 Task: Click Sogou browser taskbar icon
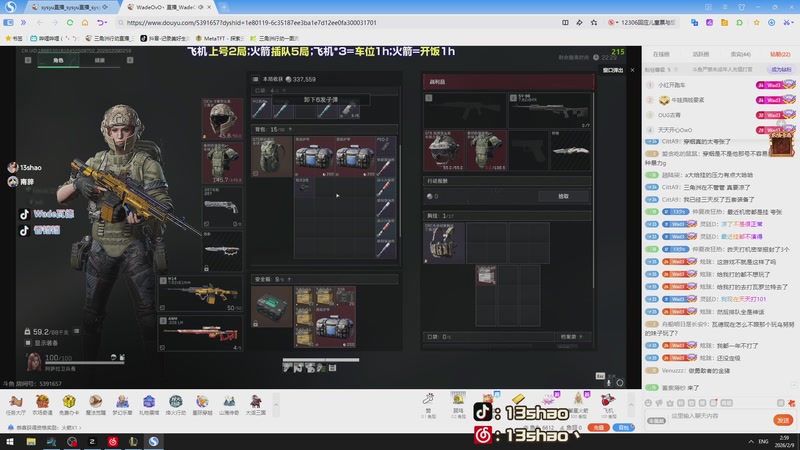pos(154,442)
